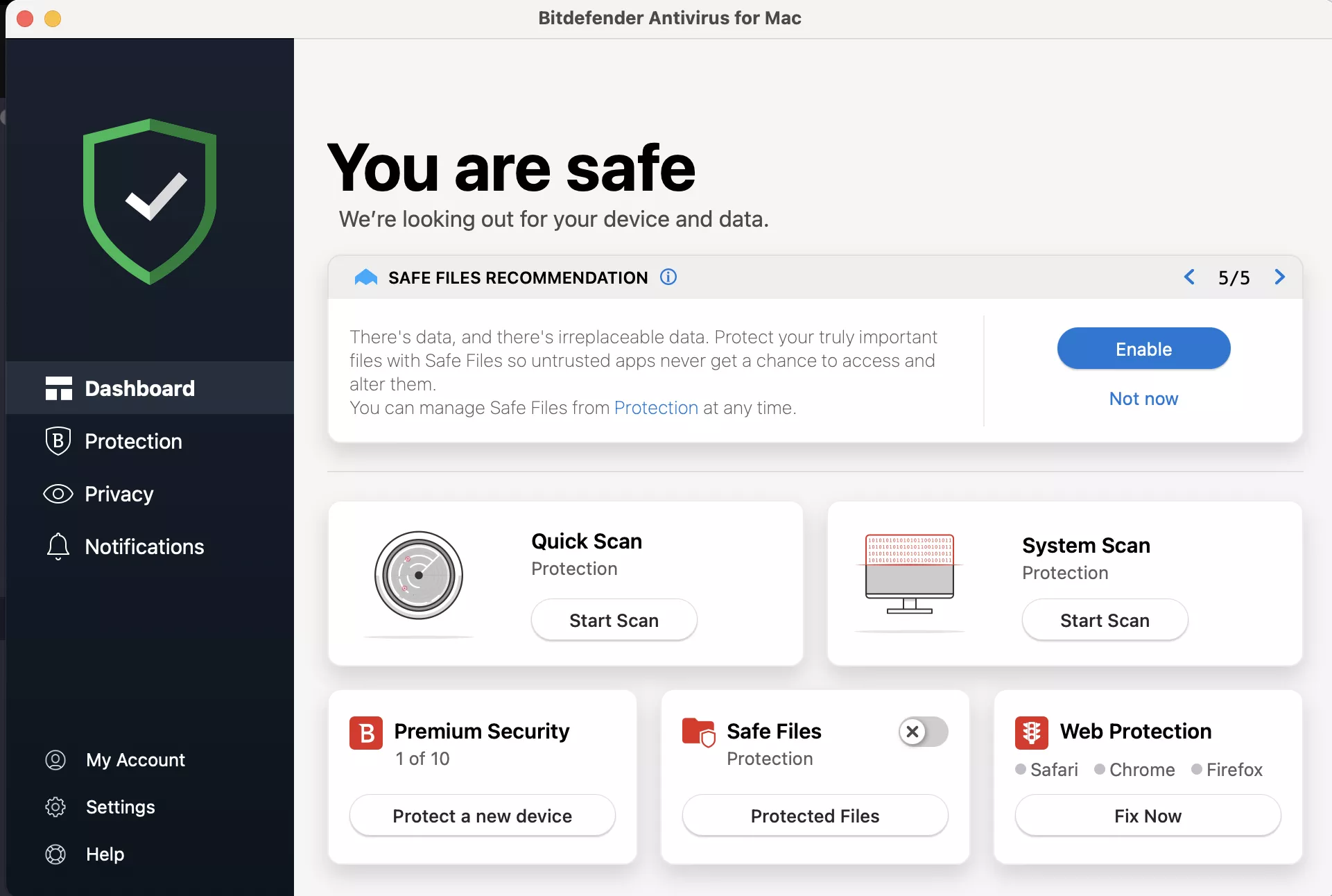This screenshot has width=1332, height=896.
Task: Click the Web Protection traffic light icon
Action: tap(1031, 732)
